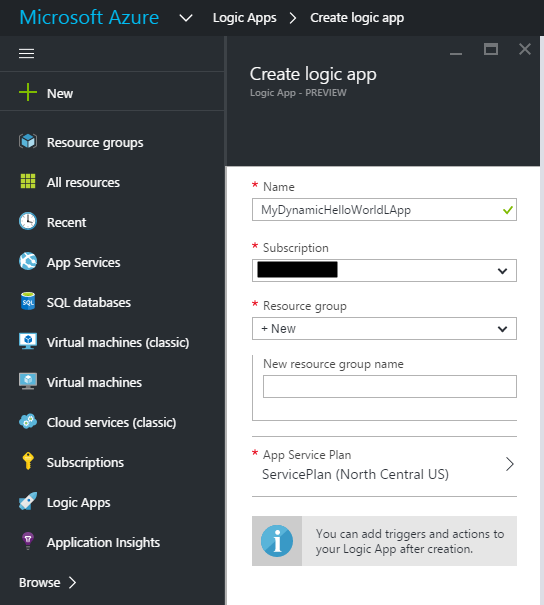Go to Cloud services (classic)
This screenshot has height=605, width=544.
(112, 422)
